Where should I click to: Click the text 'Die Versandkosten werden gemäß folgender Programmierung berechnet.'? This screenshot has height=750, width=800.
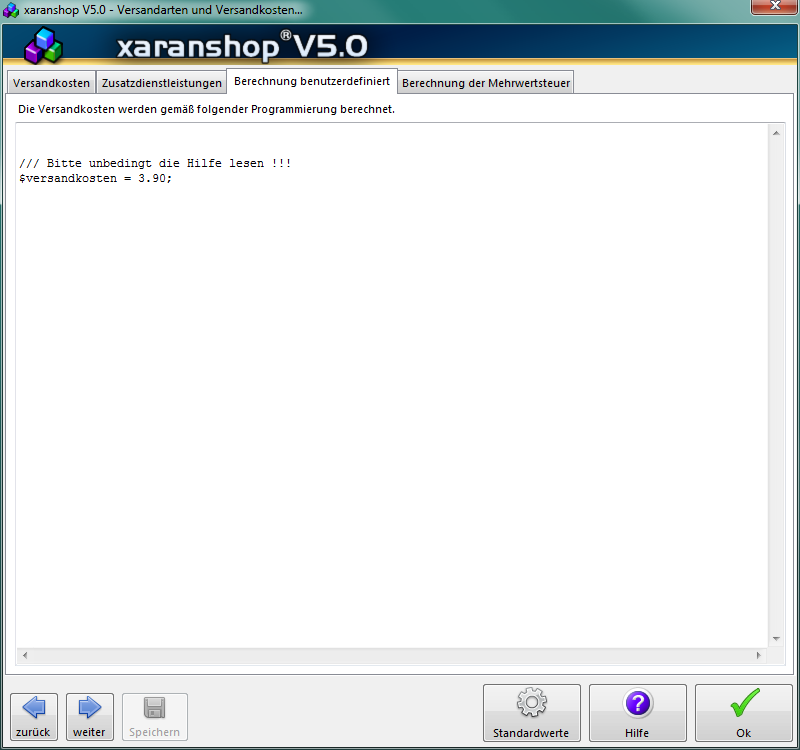coord(206,109)
